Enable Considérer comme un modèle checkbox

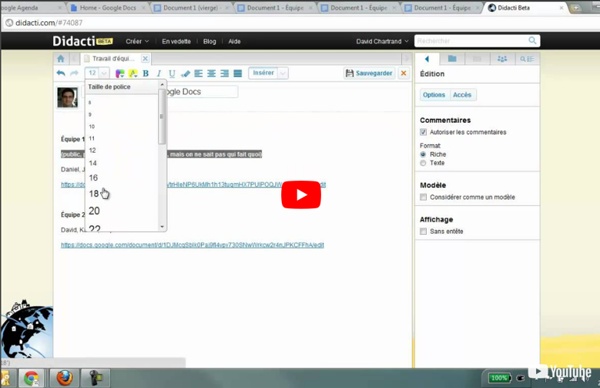click(x=423, y=197)
